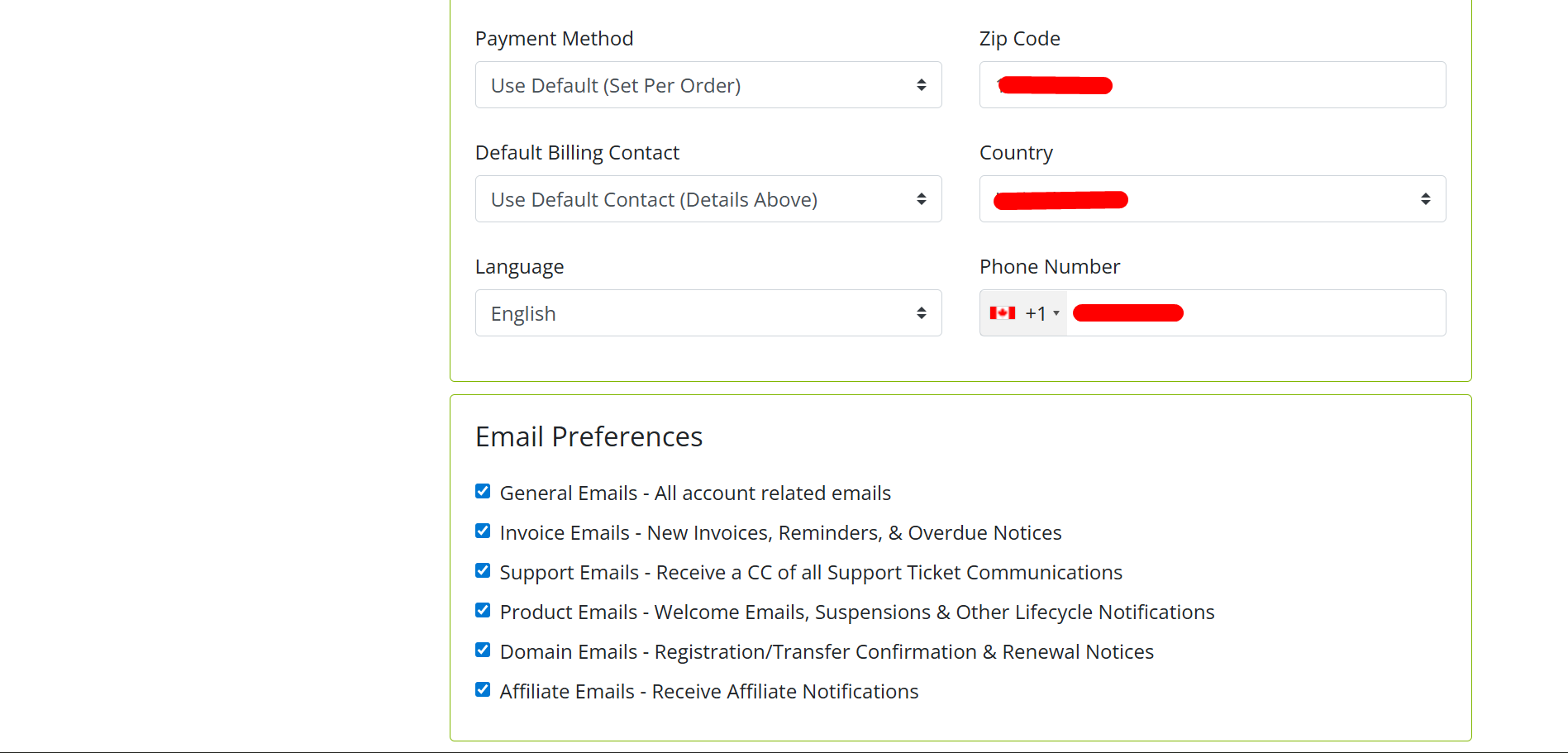Click the Language selector arrows icon
This screenshot has width=1568, height=753.
click(921, 313)
